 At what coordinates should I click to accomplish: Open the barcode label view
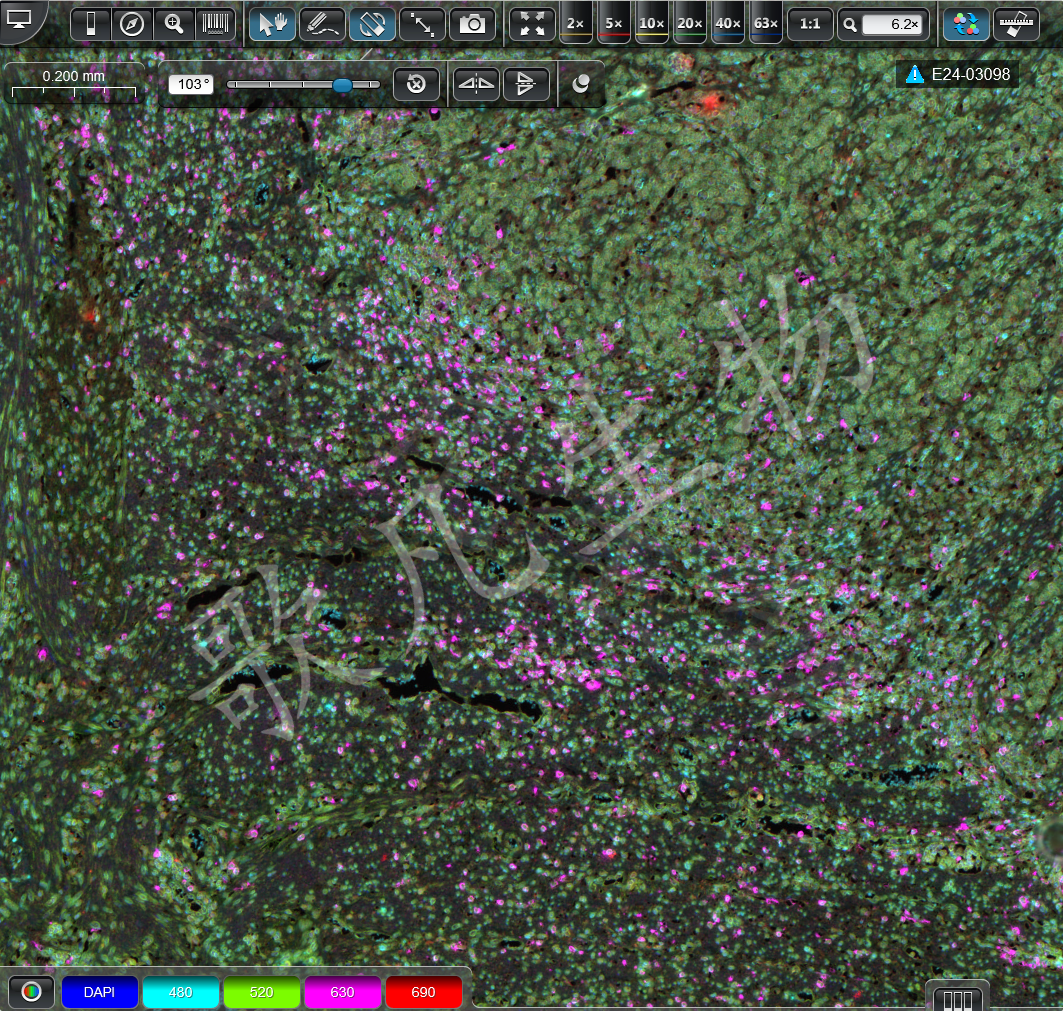point(215,24)
